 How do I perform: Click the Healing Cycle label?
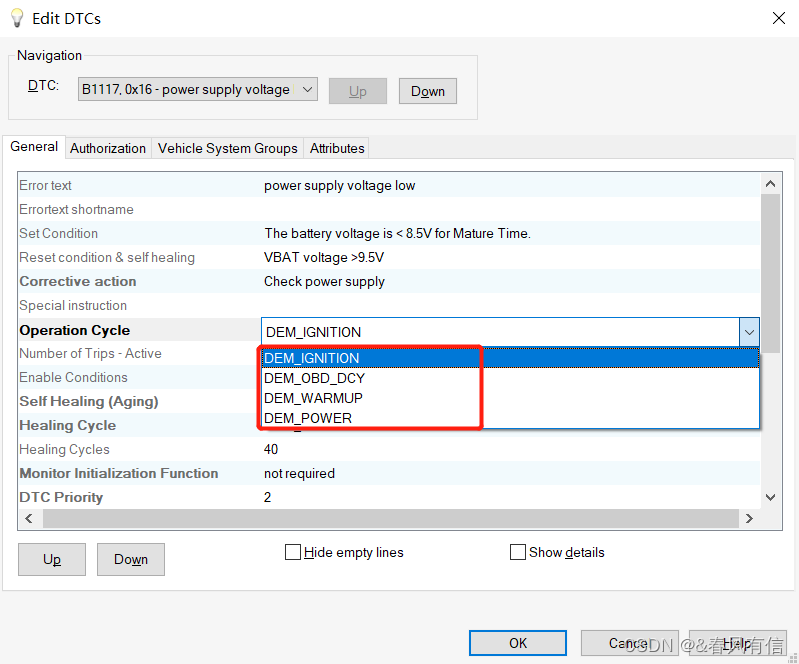click(67, 426)
